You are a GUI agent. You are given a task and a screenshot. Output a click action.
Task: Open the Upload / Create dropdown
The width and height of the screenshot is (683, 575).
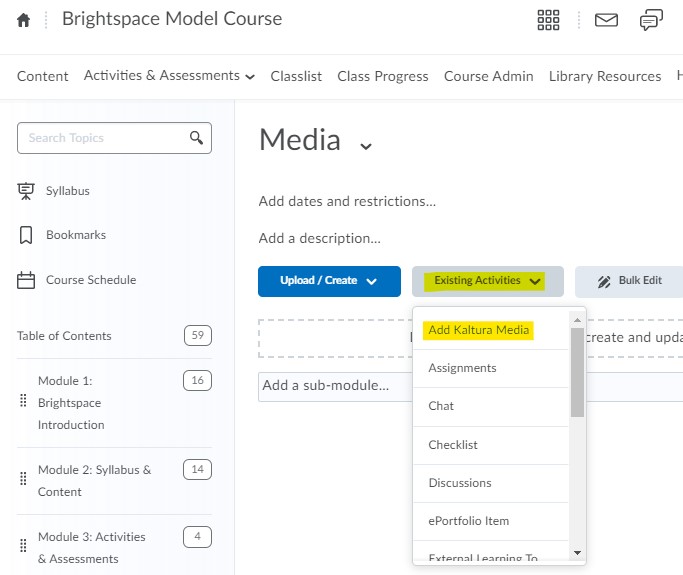click(x=329, y=281)
